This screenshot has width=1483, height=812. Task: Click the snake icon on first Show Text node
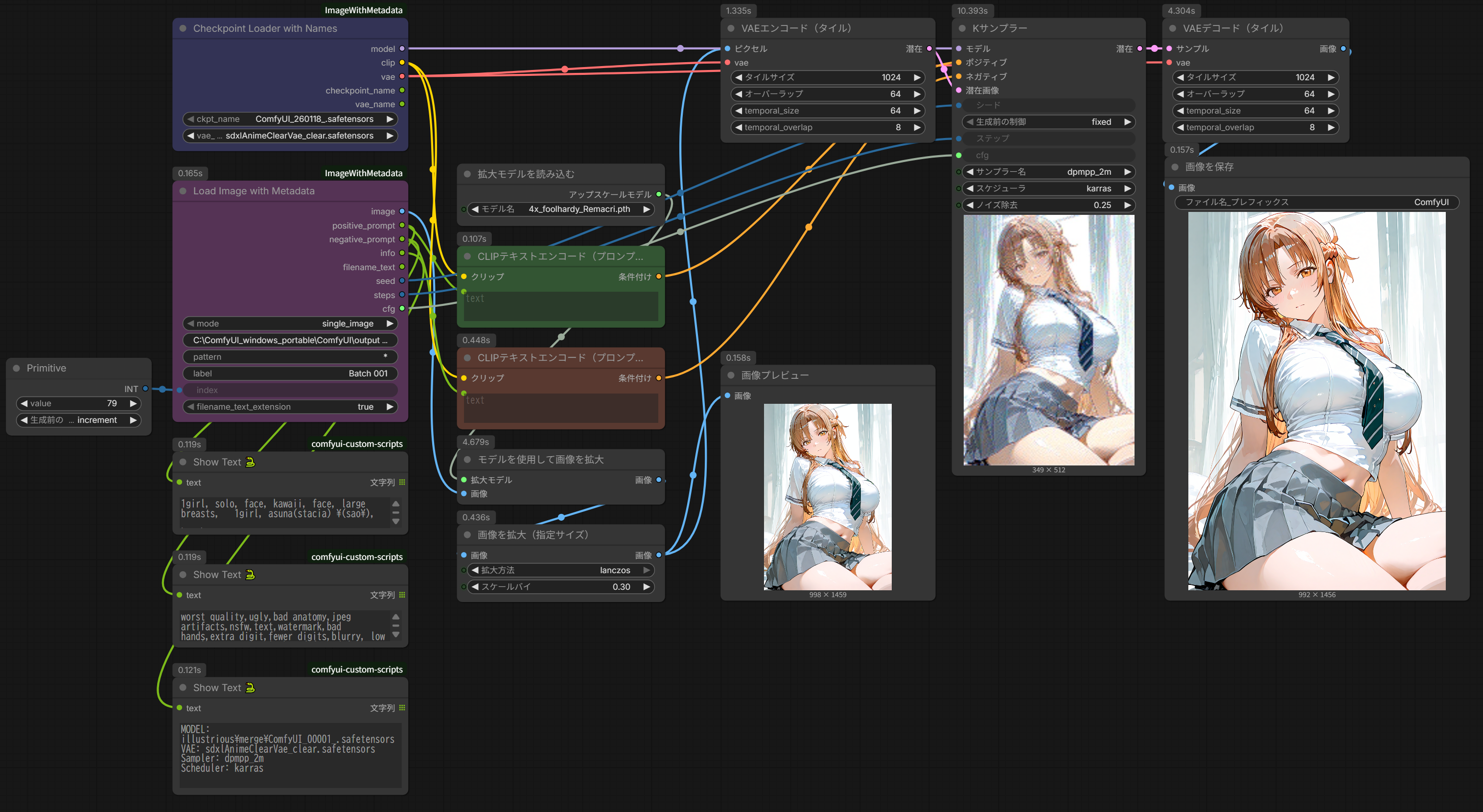click(250, 462)
